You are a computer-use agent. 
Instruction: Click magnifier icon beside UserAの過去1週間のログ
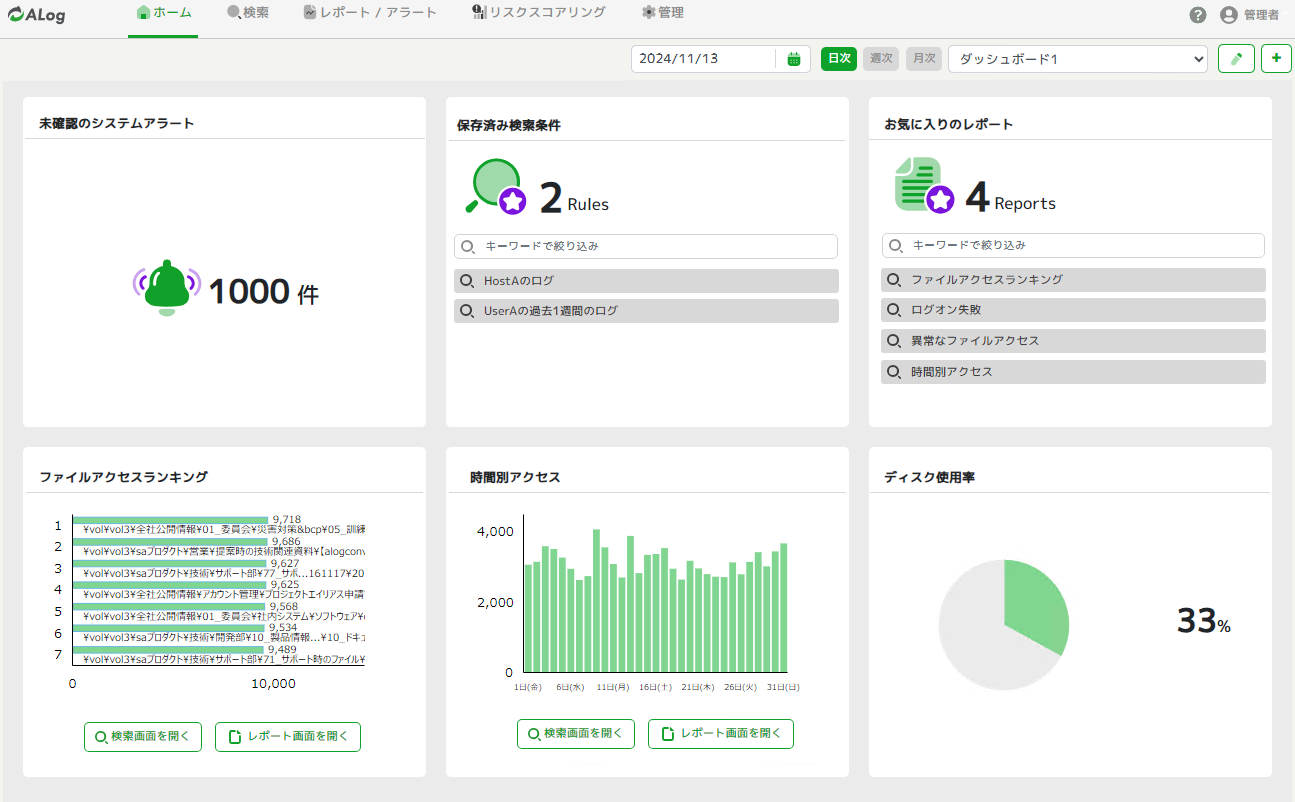point(467,311)
